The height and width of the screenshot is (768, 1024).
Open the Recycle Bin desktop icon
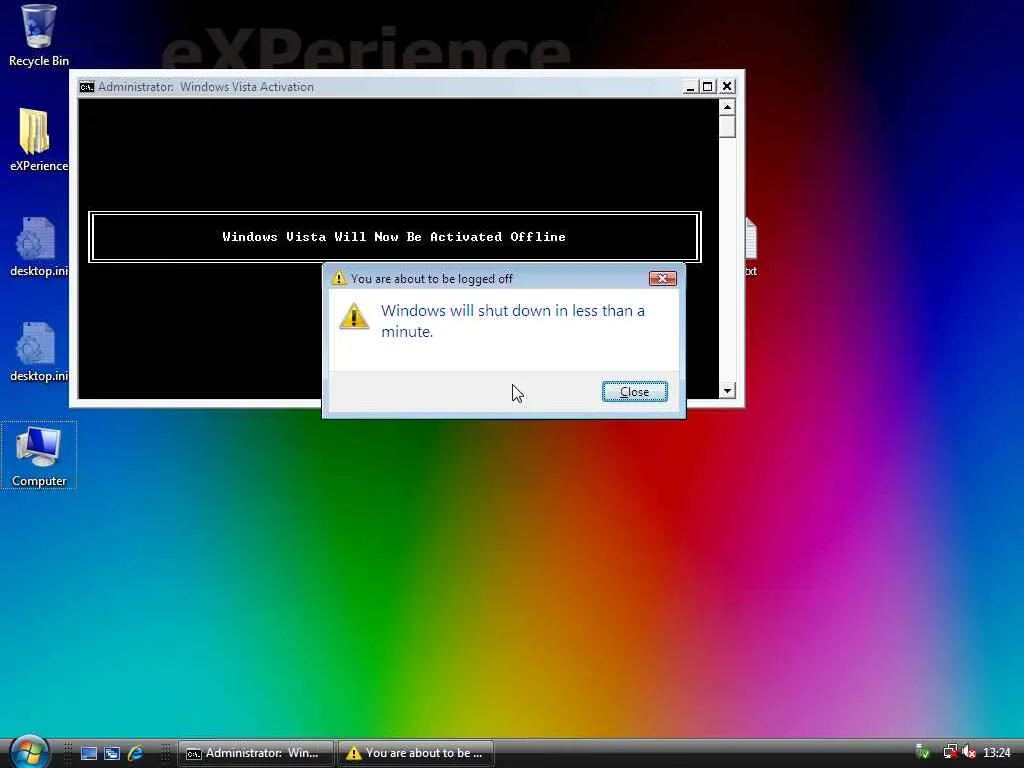pos(39,34)
